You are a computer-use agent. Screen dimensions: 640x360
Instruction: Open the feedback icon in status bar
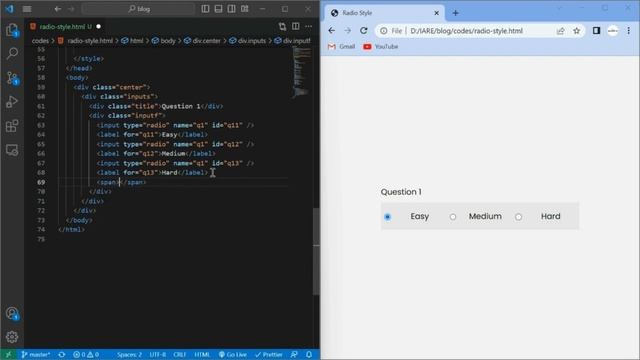point(294,354)
